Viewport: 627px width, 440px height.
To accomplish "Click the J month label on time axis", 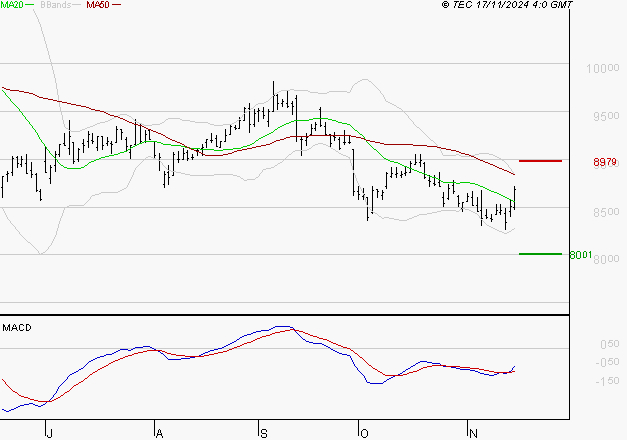I will pyautogui.click(x=49, y=434).
